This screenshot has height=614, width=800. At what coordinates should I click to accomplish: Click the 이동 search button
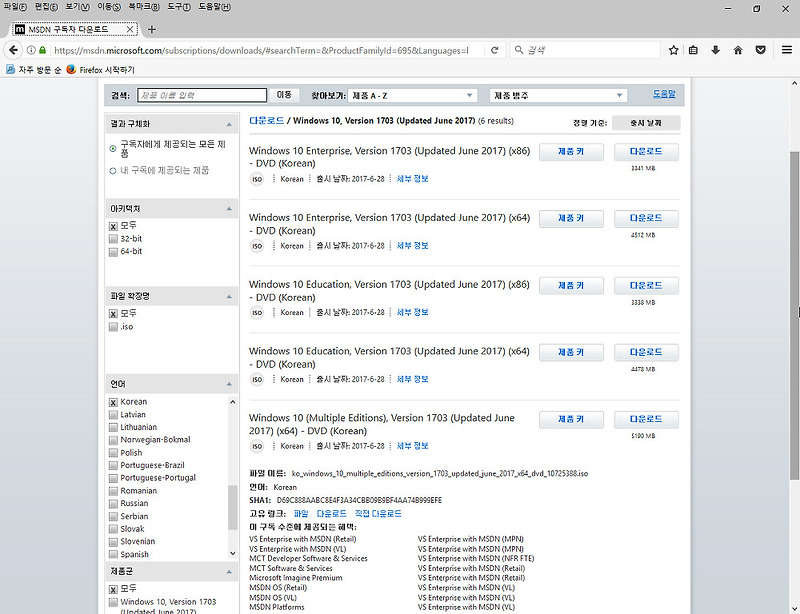pyautogui.click(x=284, y=95)
